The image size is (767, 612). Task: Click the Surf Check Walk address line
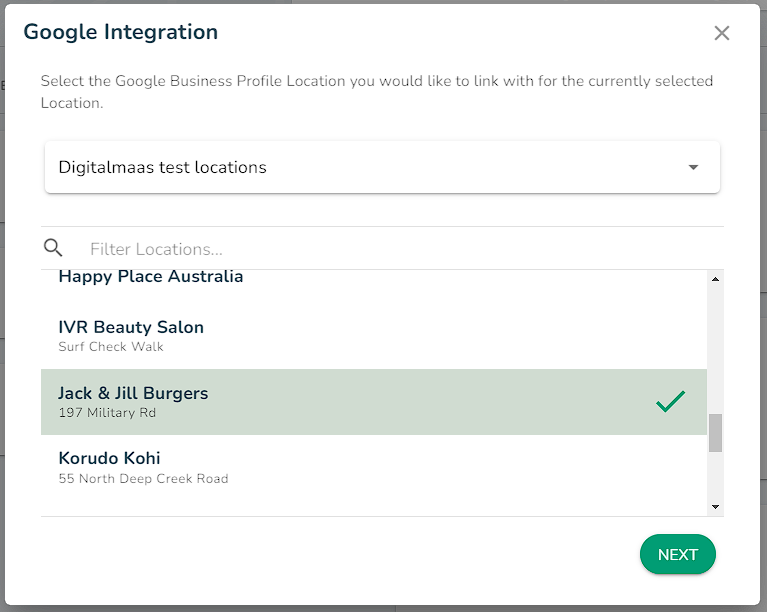pos(111,346)
